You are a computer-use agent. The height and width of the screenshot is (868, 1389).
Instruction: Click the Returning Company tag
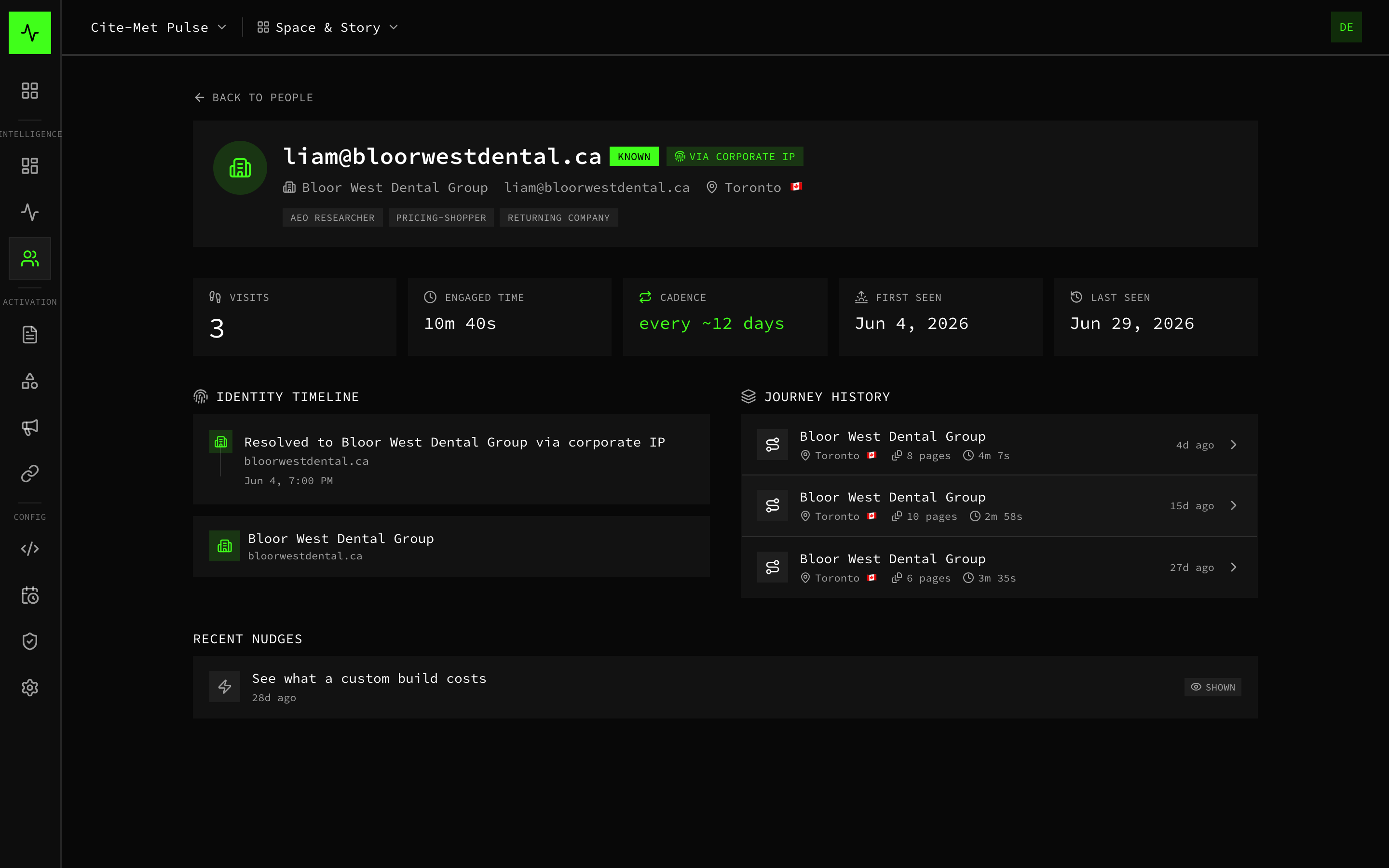point(558,217)
